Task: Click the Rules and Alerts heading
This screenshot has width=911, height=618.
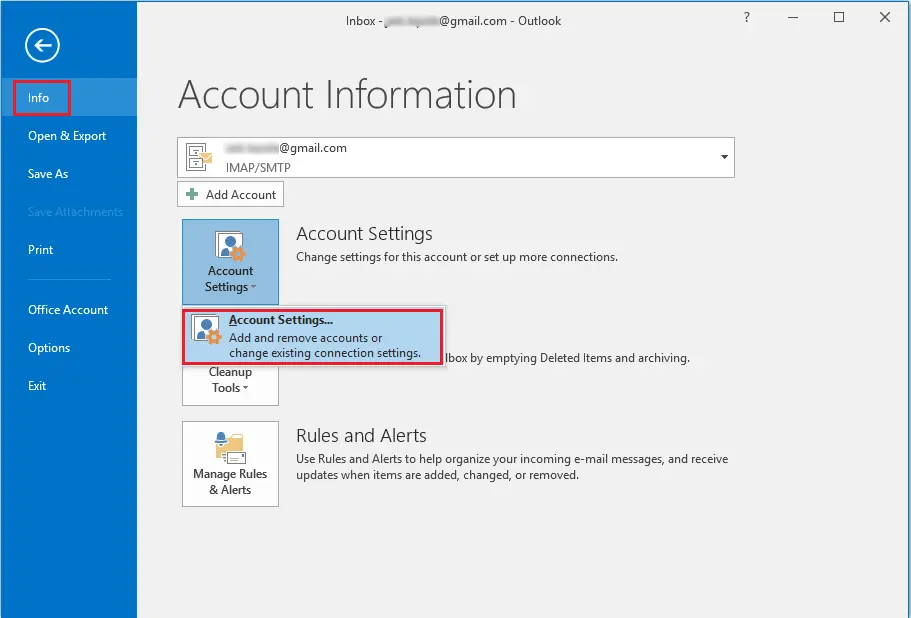Action: tap(361, 436)
